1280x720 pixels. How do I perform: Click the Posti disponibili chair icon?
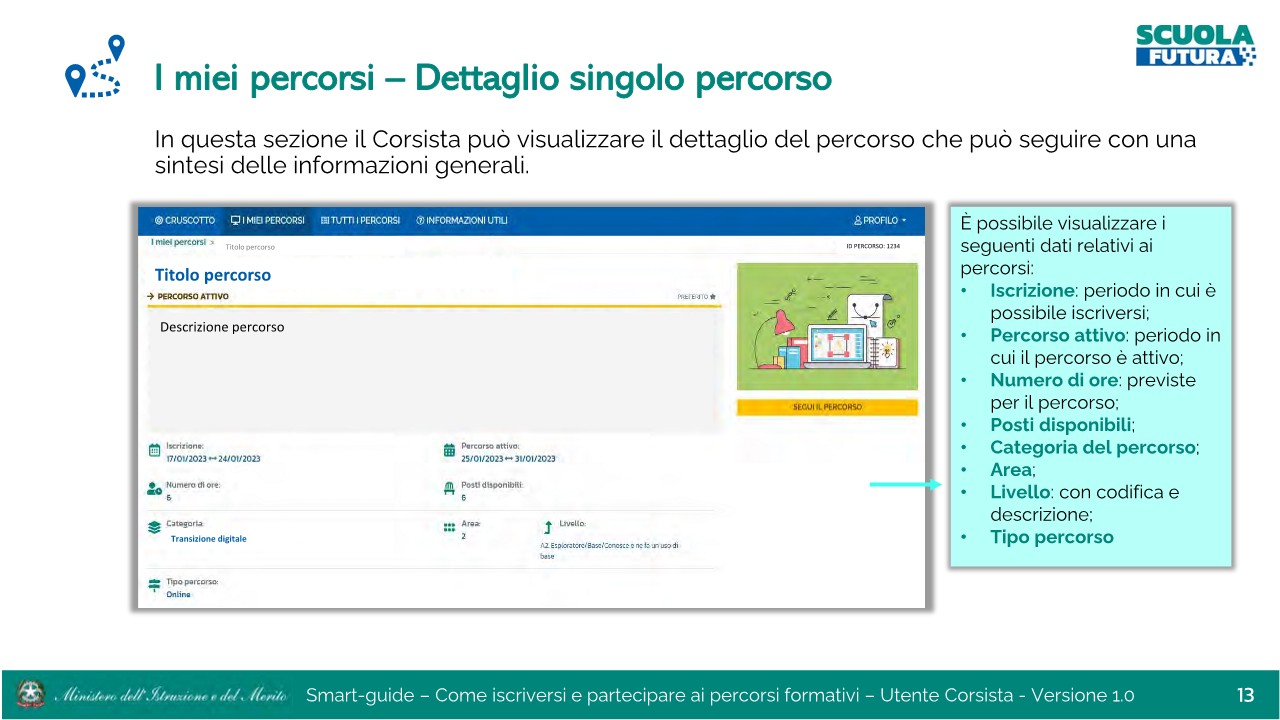(449, 489)
